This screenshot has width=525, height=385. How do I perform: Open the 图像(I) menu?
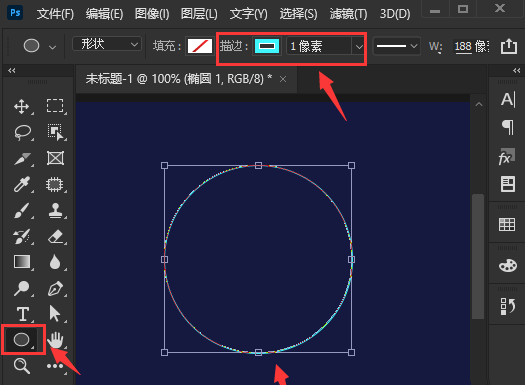point(152,14)
